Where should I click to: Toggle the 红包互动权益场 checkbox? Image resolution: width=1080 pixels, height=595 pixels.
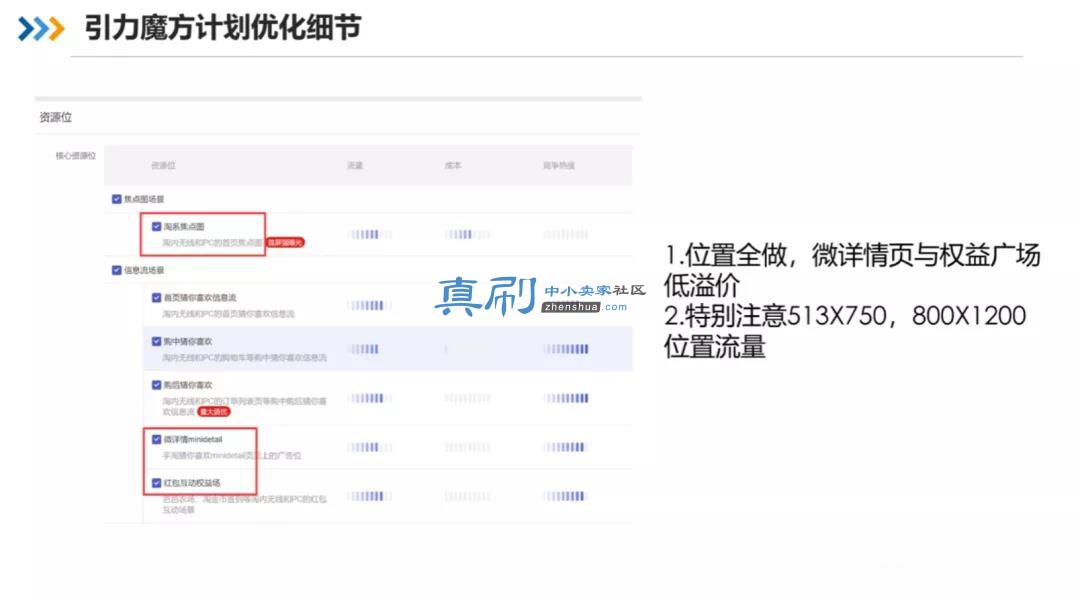[156, 483]
